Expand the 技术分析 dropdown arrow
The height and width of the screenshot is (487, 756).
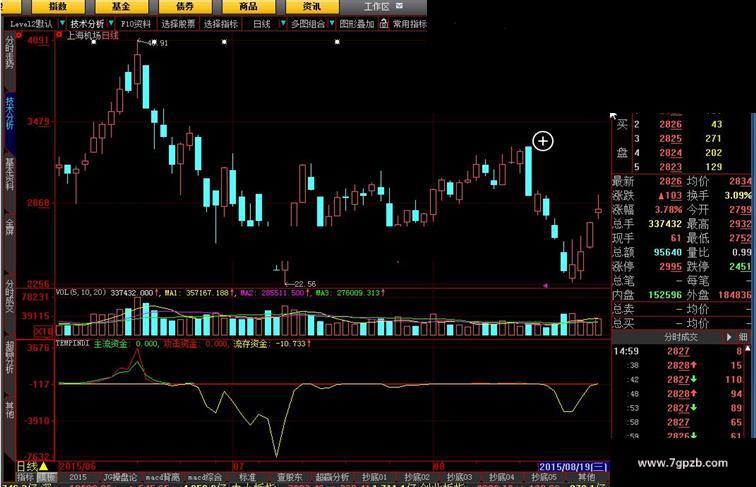(111, 23)
